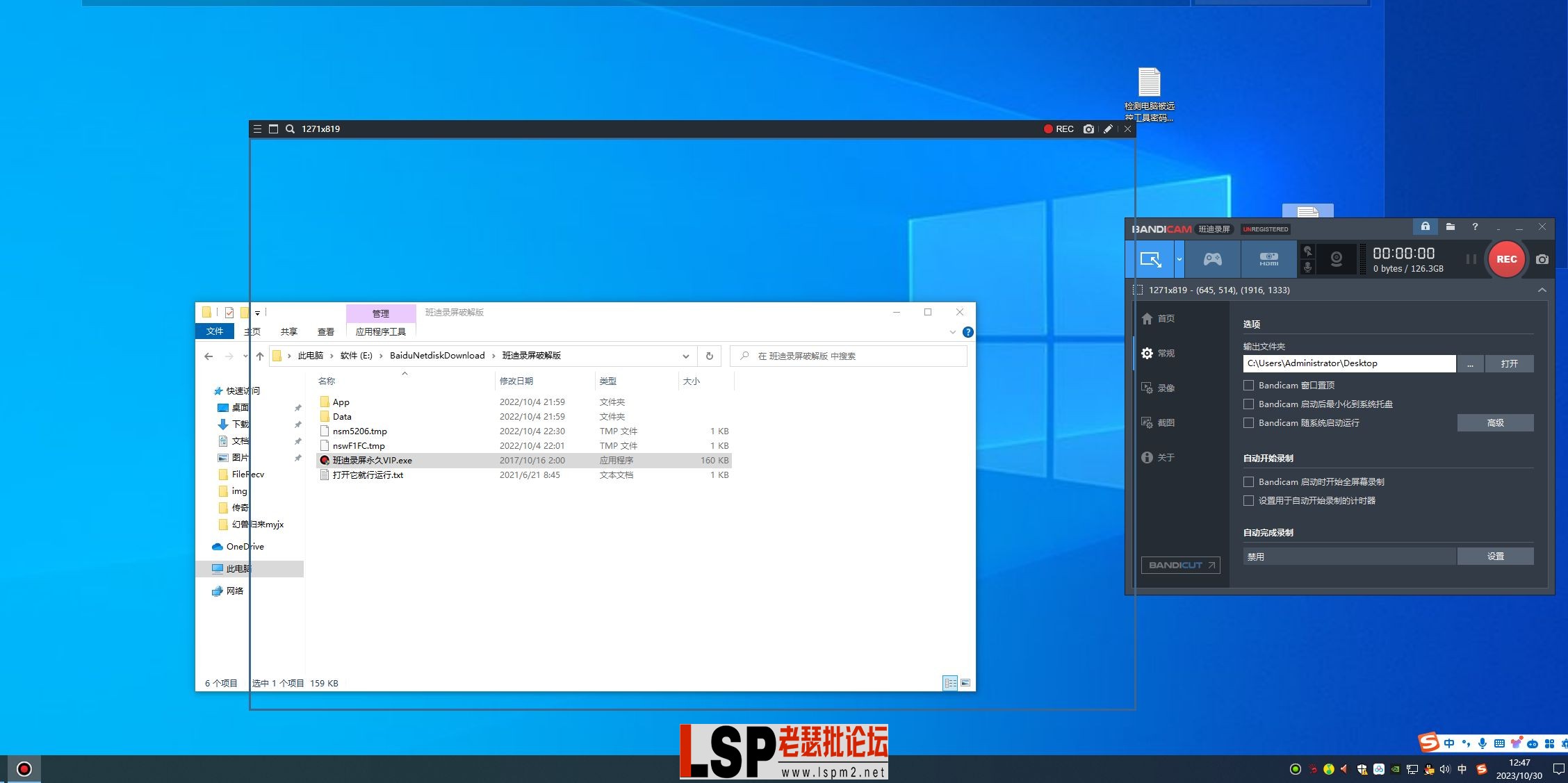Click REC on the capture rectangle toolbar
Image resolution: width=1568 pixels, height=783 pixels.
point(1059,129)
